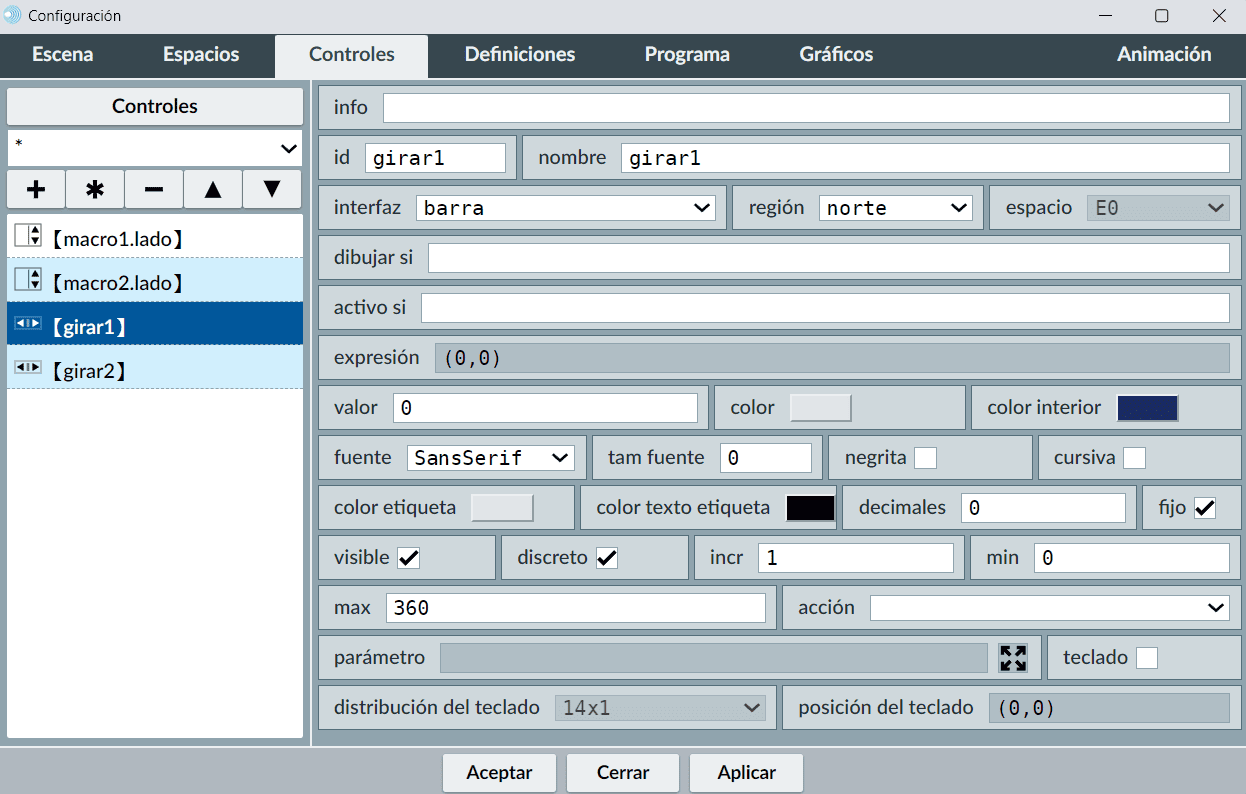
Task: Move control down with the down arrow
Action: tap(272, 189)
